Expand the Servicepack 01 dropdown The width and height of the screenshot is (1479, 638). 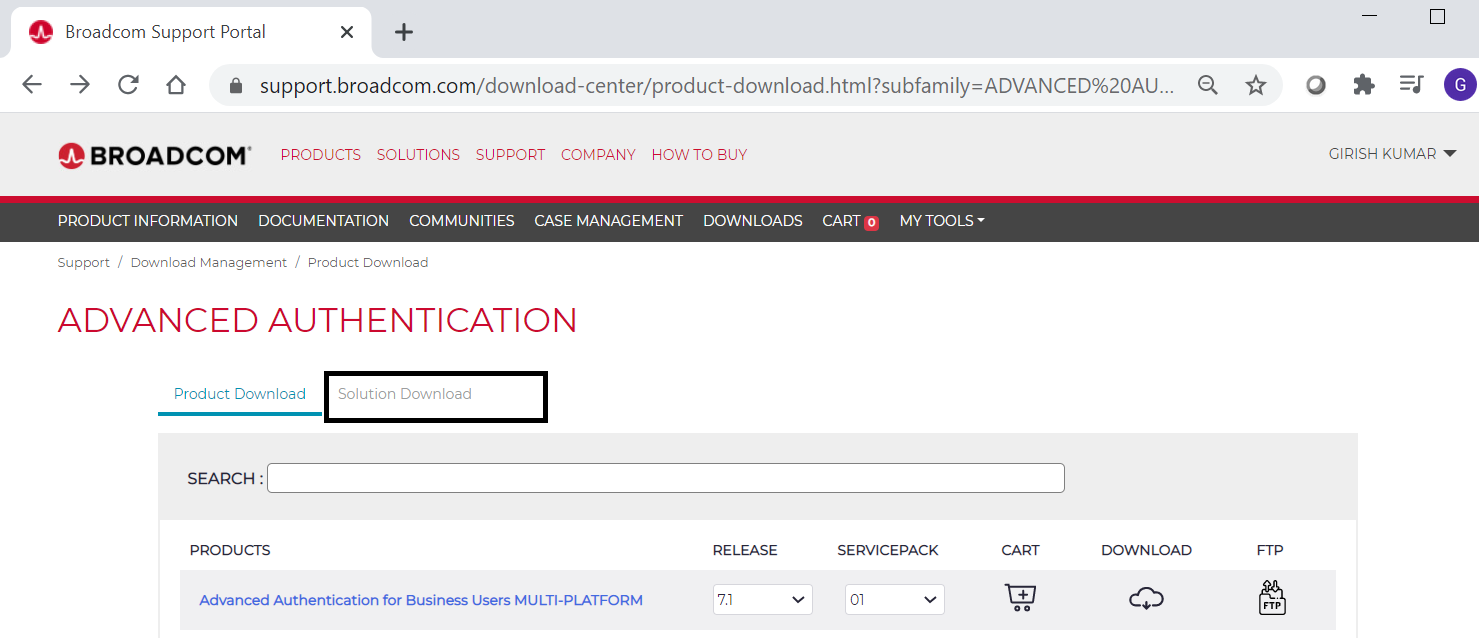[895, 600]
